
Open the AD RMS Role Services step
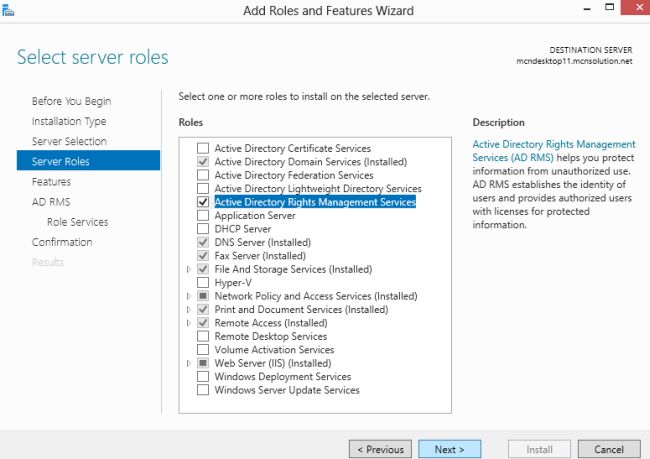point(77,222)
